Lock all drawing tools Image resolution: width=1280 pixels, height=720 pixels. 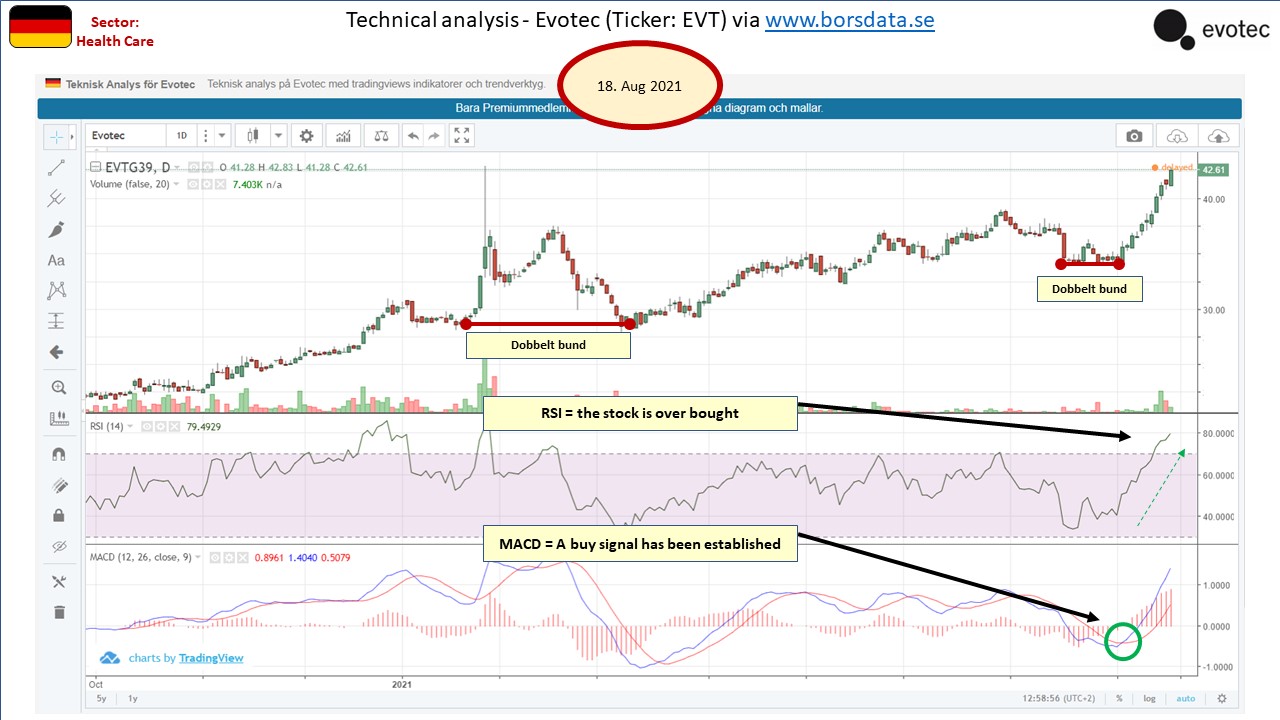click(57, 515)
